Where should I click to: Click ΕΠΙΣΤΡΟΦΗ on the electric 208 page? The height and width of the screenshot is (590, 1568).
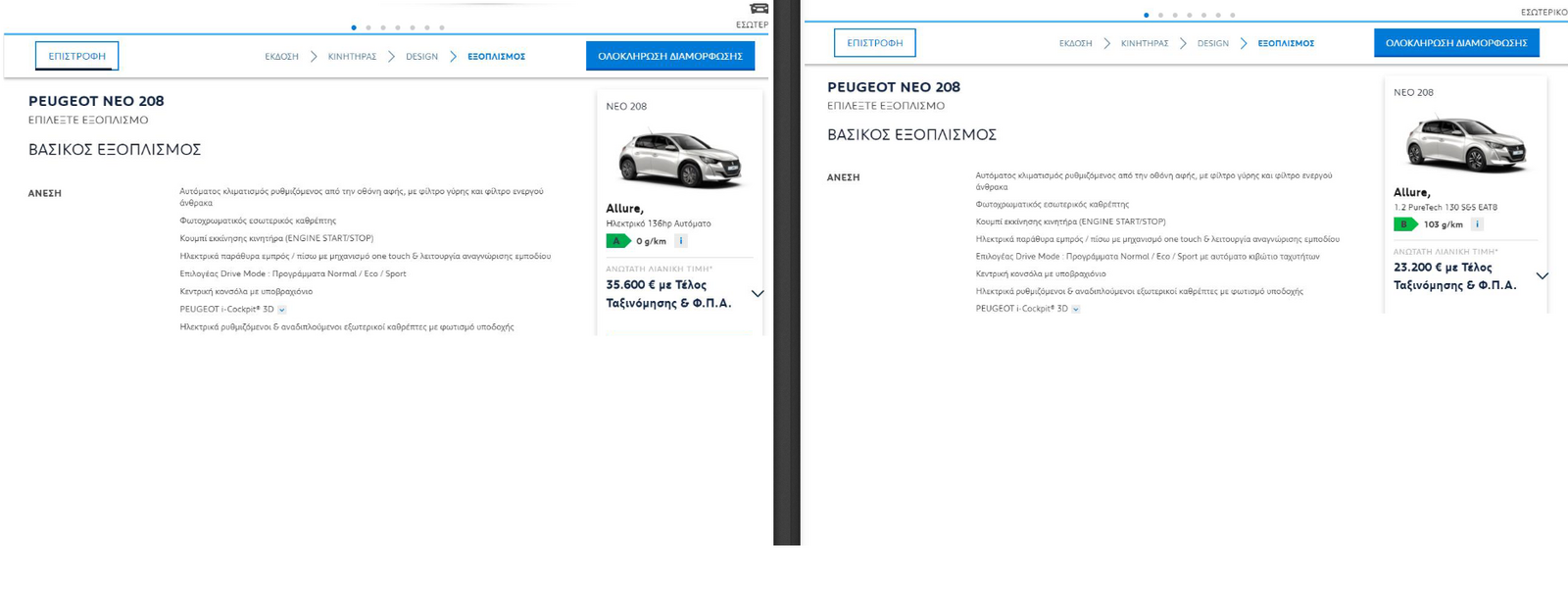[77, 56]
